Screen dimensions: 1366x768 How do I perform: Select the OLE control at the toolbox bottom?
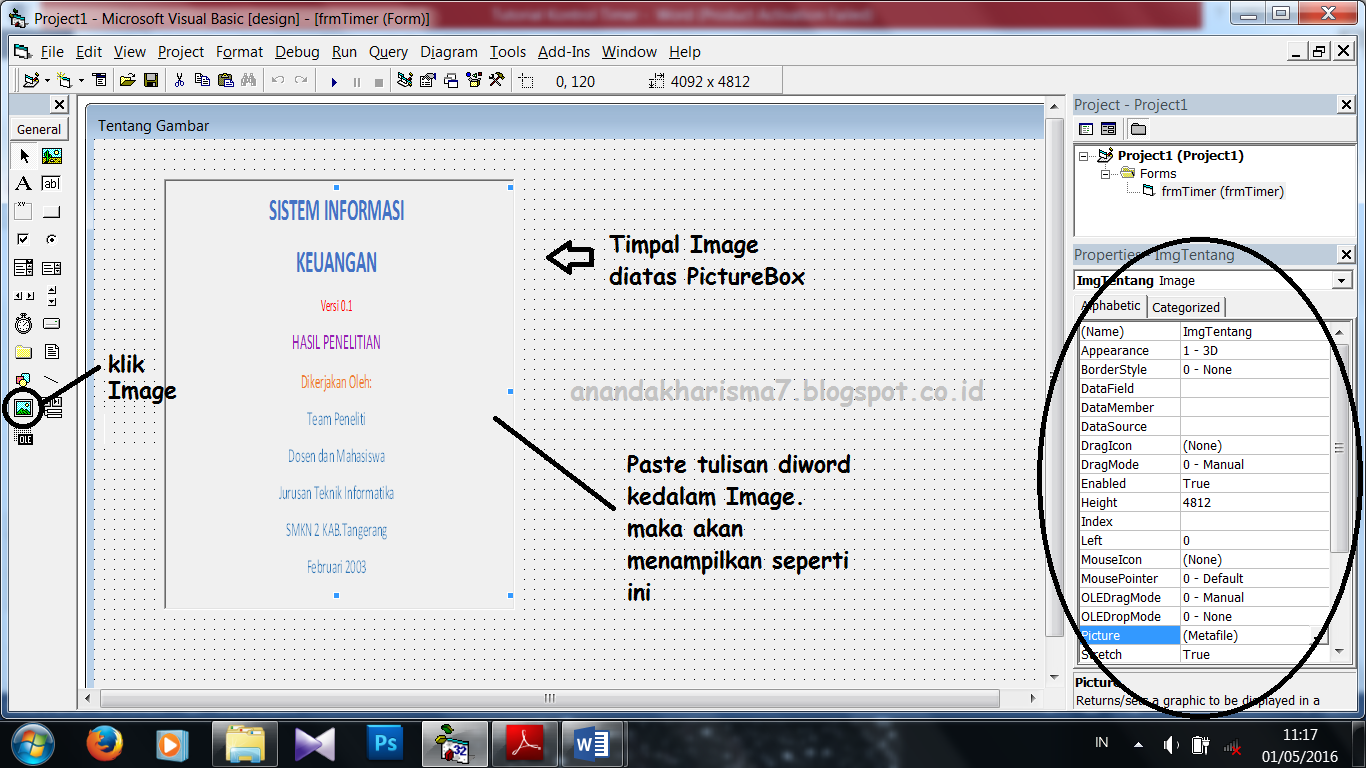pos(22,437)
